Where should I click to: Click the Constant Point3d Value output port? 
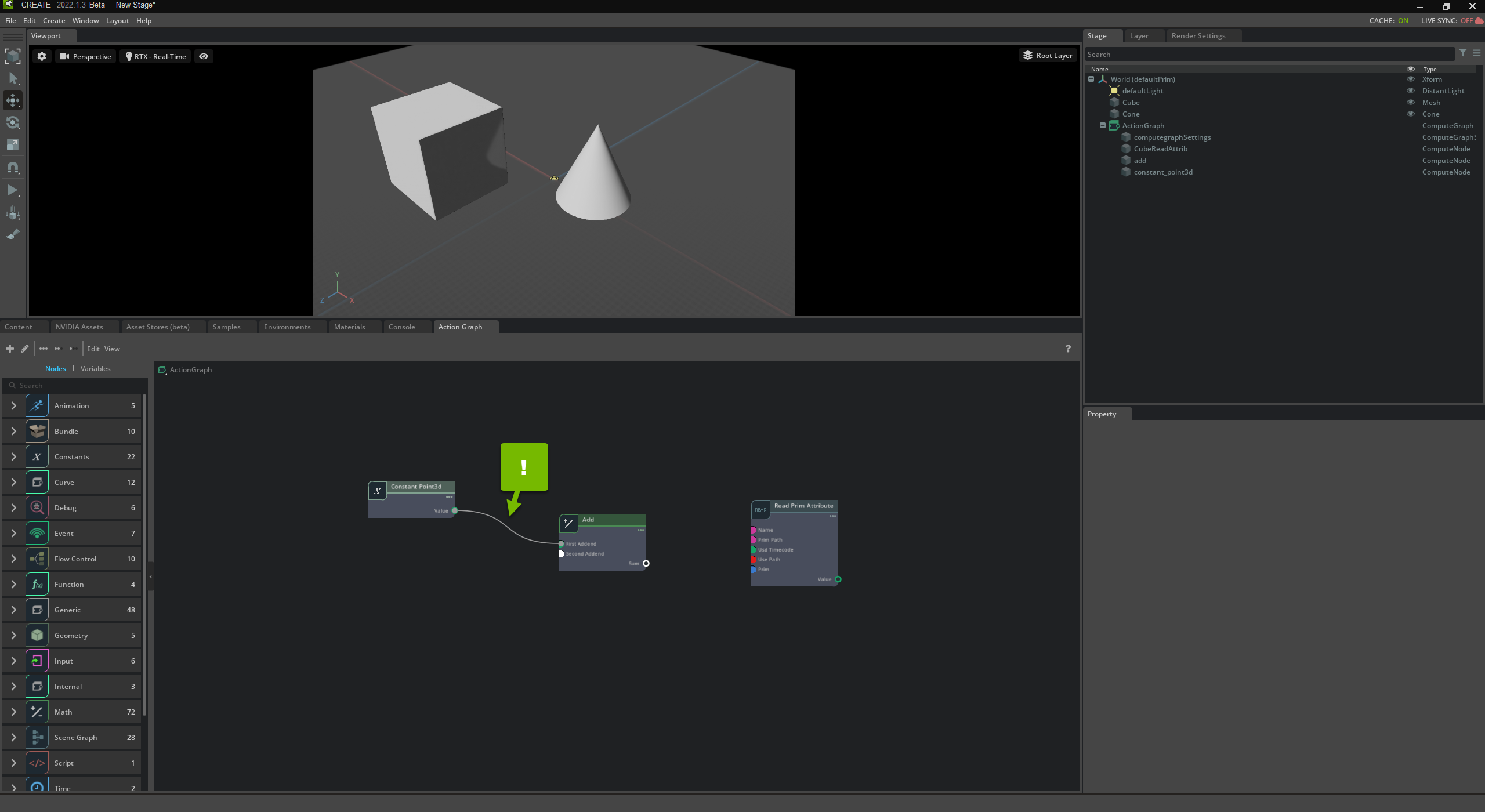pyautogui.click(x=455, y=510)
